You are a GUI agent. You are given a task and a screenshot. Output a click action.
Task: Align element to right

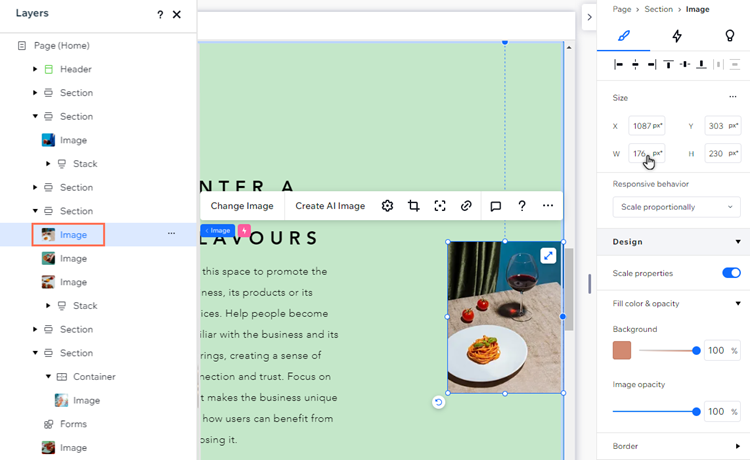coord(651,64)
